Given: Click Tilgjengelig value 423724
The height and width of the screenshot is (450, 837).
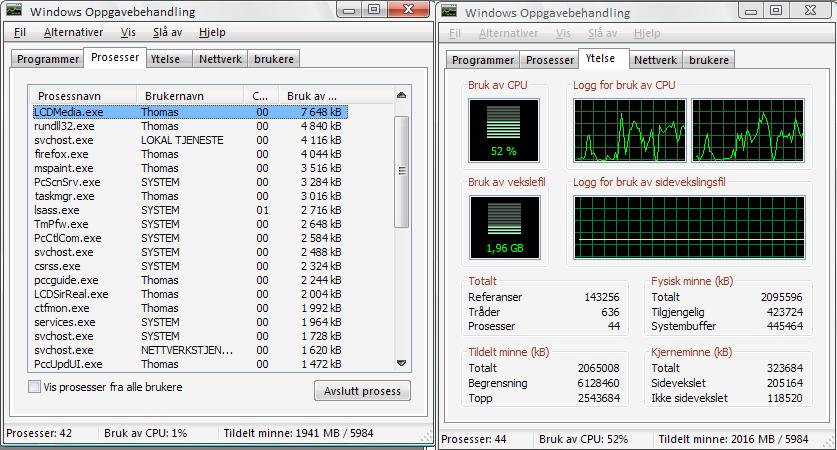Looking at the screenshot, I should pos(785,312).
